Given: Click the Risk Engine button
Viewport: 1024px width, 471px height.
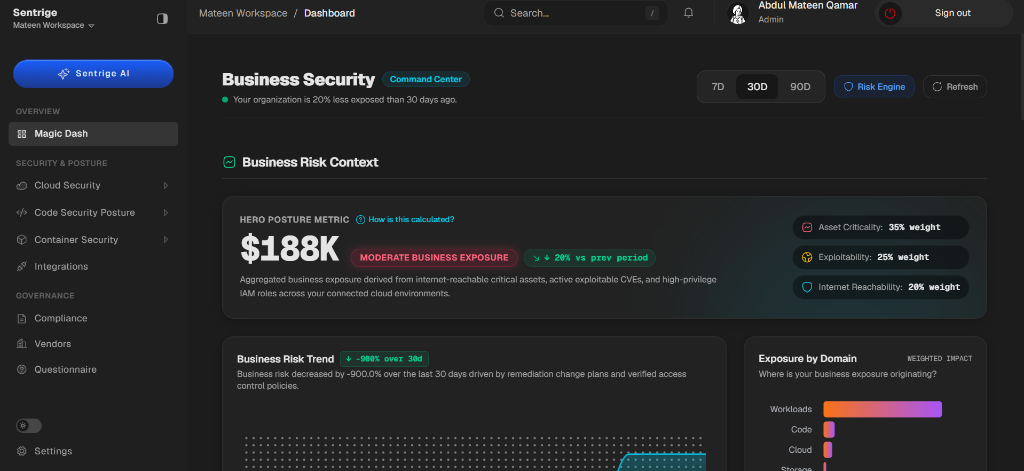Looking at the screenshot, I should click(874, 87).
